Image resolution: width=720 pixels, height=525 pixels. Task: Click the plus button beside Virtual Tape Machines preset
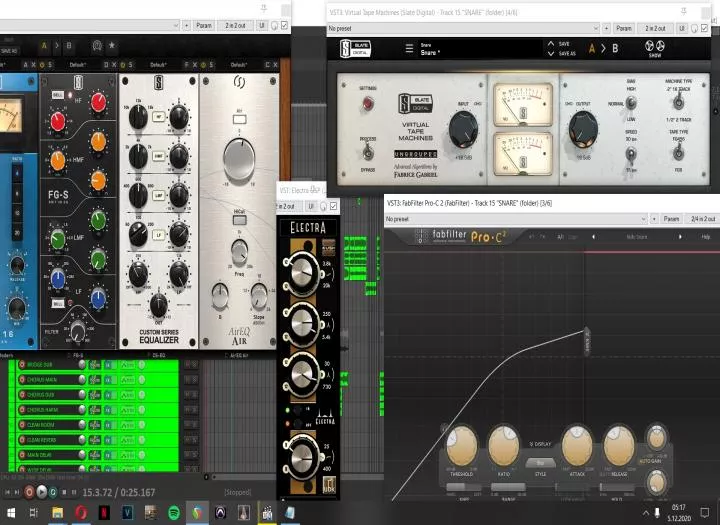(x=606, y=28)
